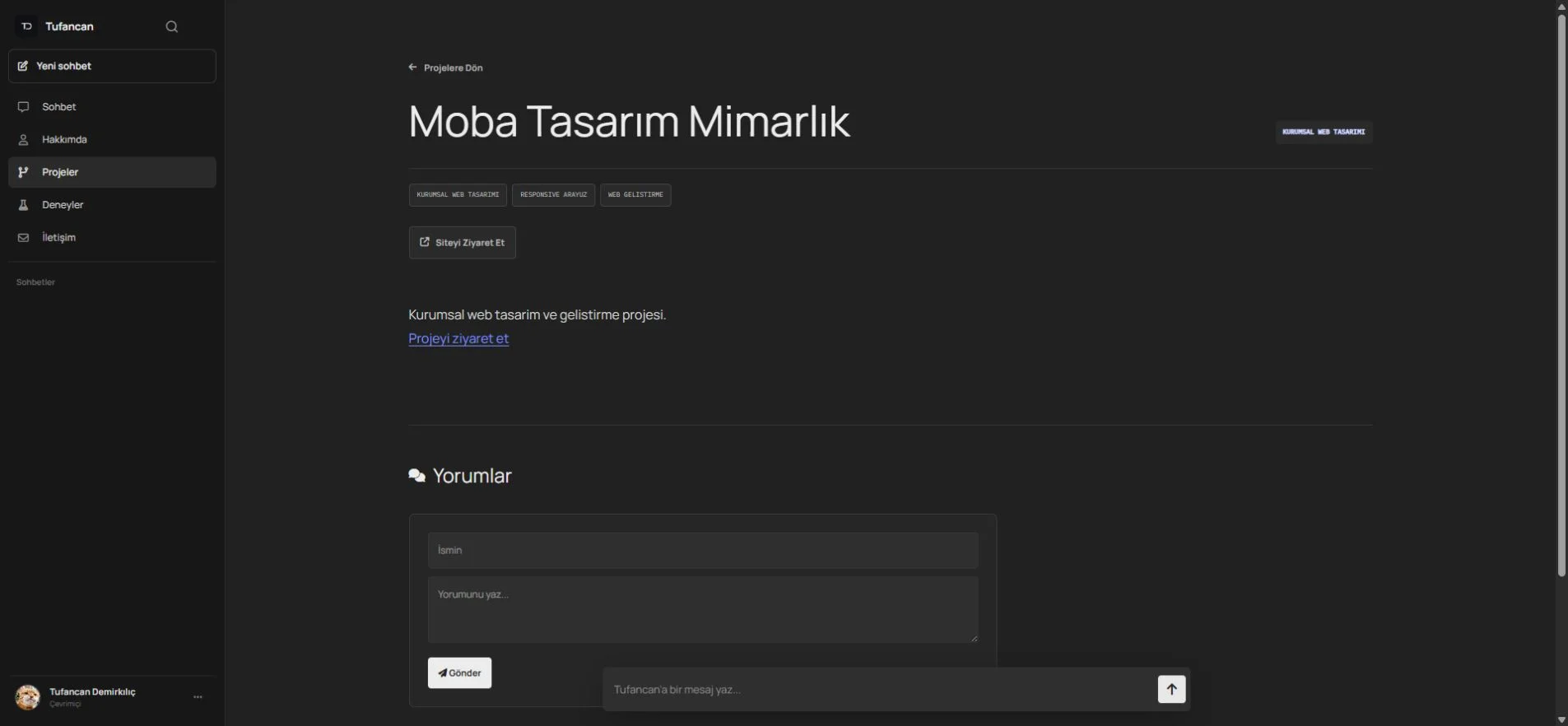Open the Deneyler section
The width and height of the screenshot is (1568, 726).
click(112, 205)
